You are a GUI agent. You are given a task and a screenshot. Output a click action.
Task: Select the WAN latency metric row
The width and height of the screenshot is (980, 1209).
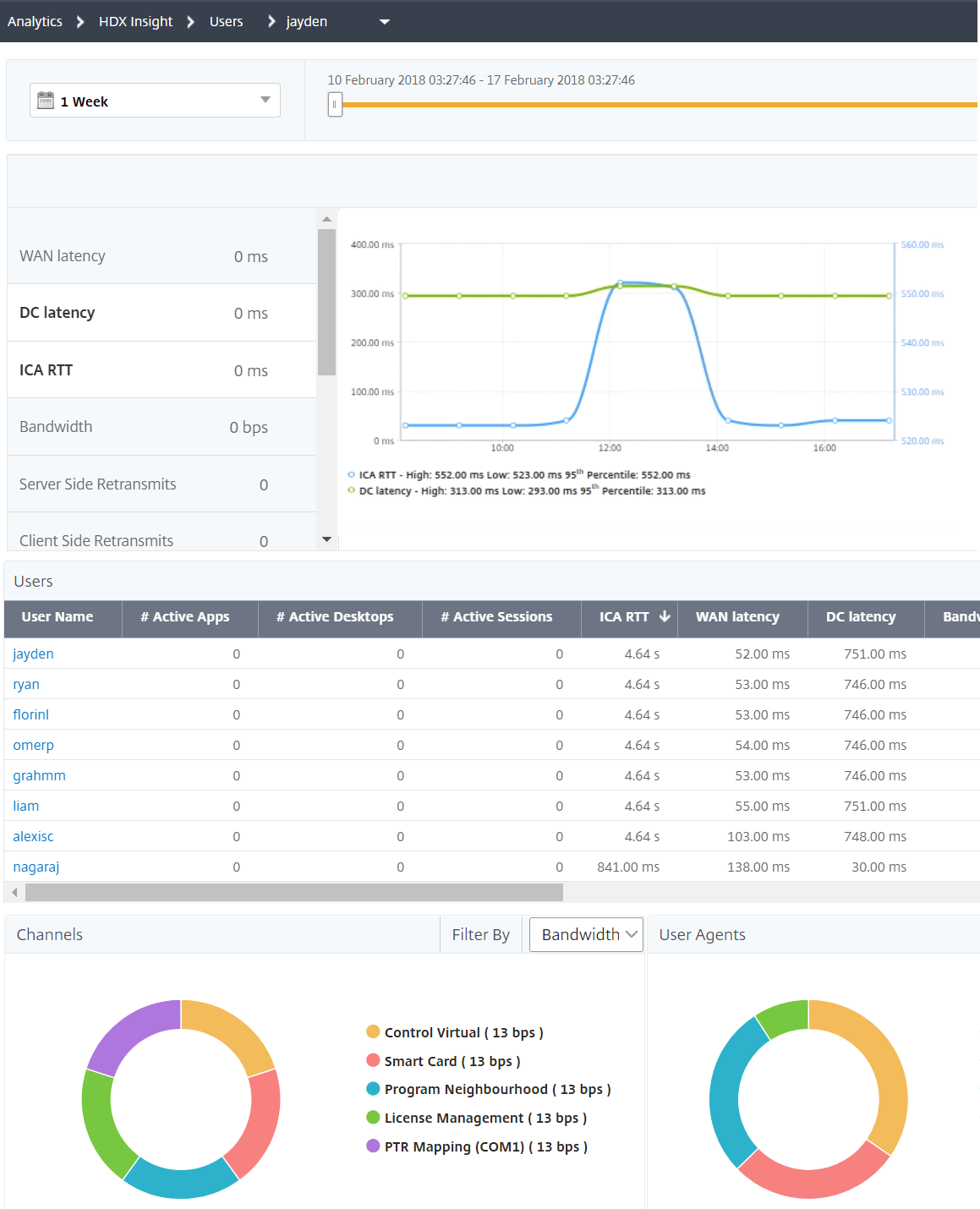coord(162,256)
